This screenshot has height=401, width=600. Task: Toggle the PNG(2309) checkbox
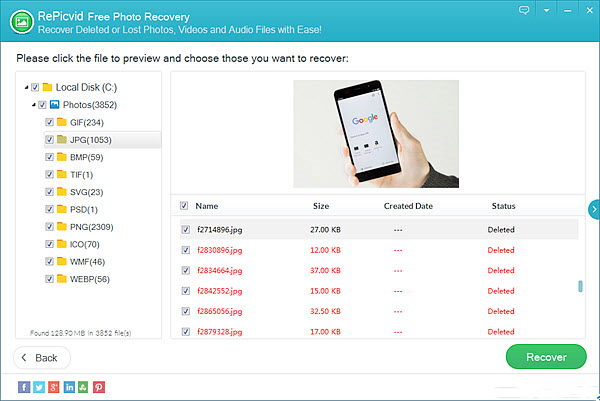coord(49,227)
